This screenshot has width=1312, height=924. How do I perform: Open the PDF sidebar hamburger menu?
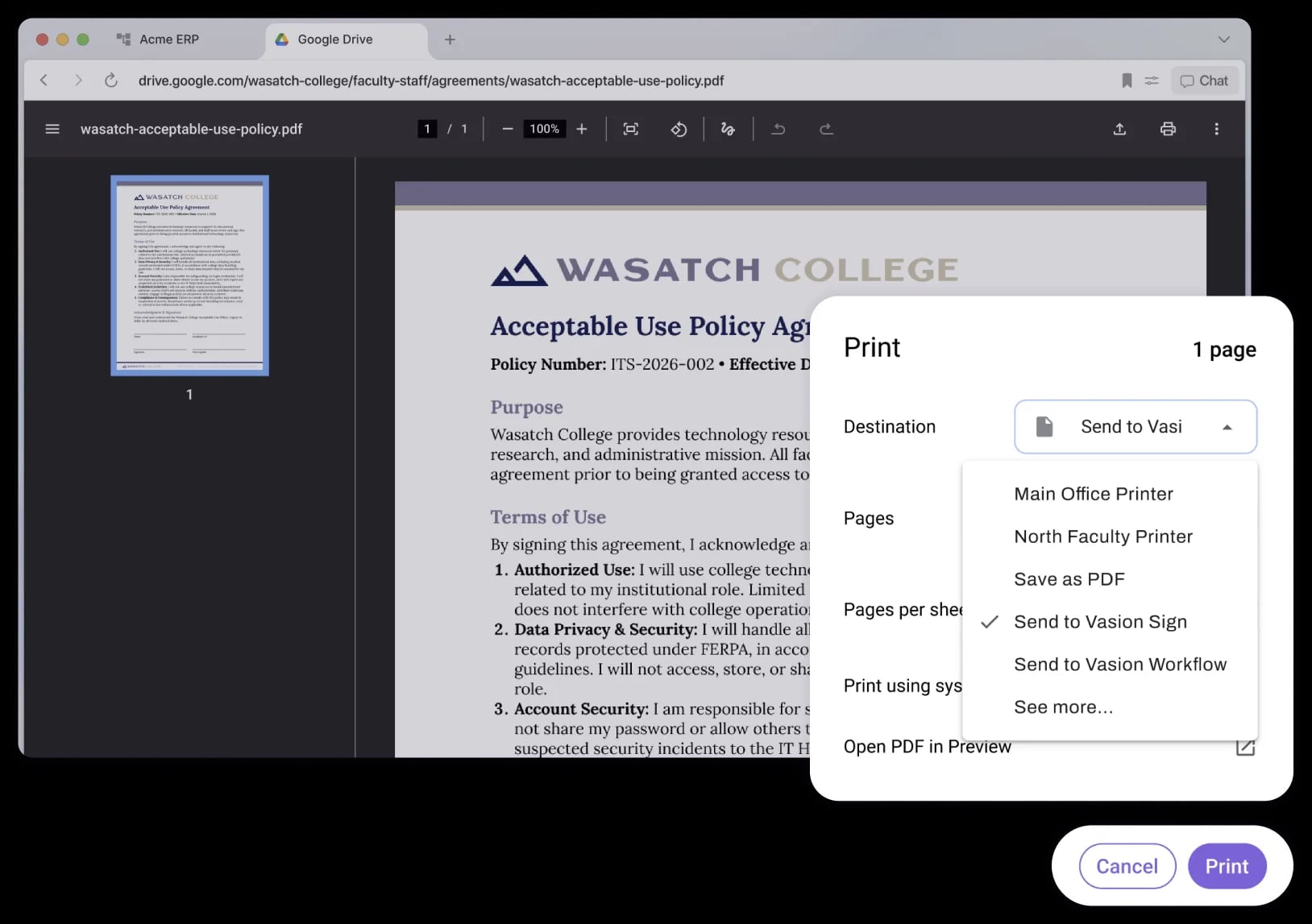pos(52,129)
